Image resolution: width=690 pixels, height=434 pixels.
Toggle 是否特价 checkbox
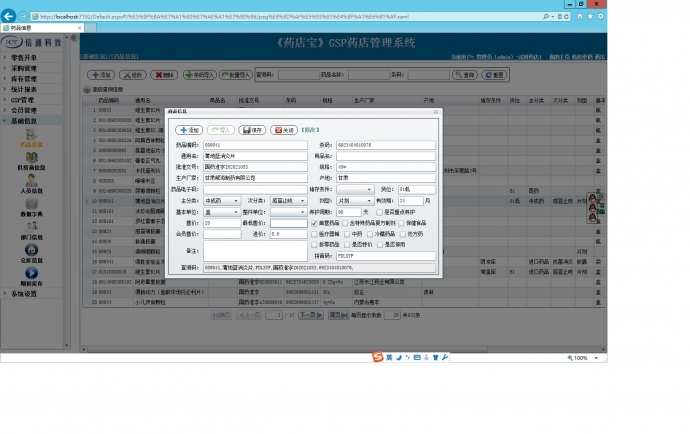pyautogui.click(x=347, y=245)
